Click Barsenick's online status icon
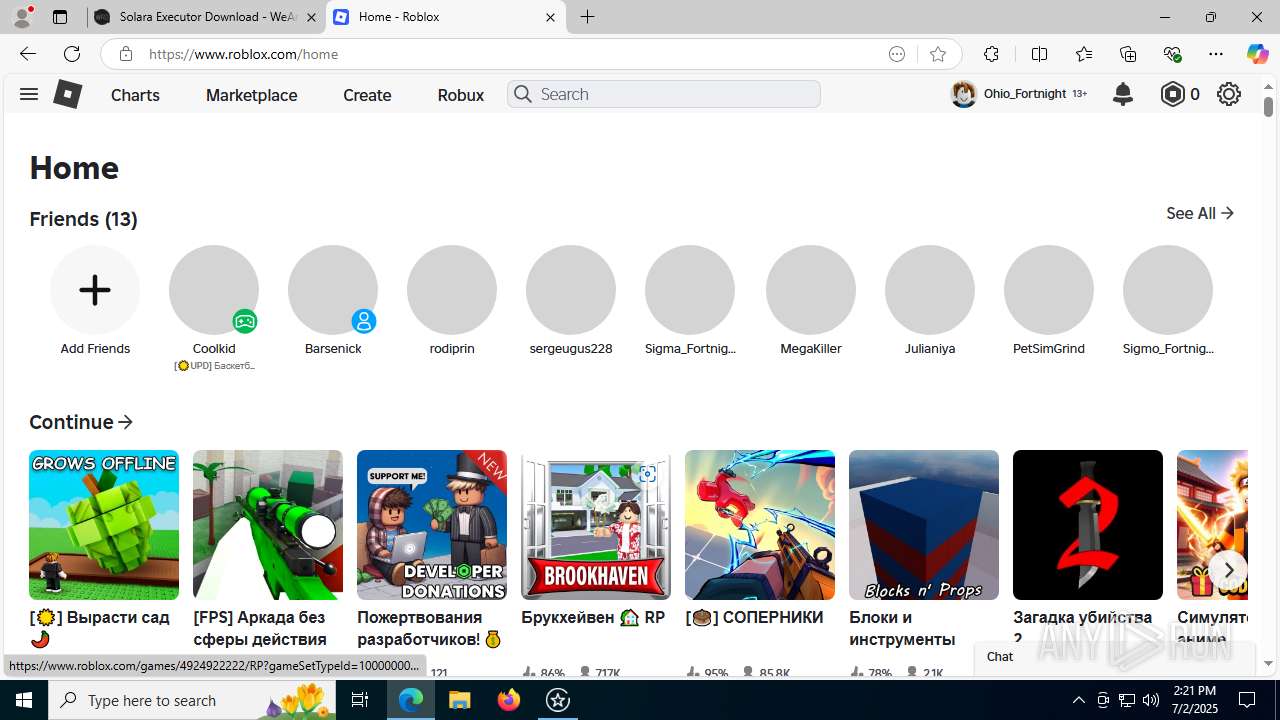 click(364, 321)
